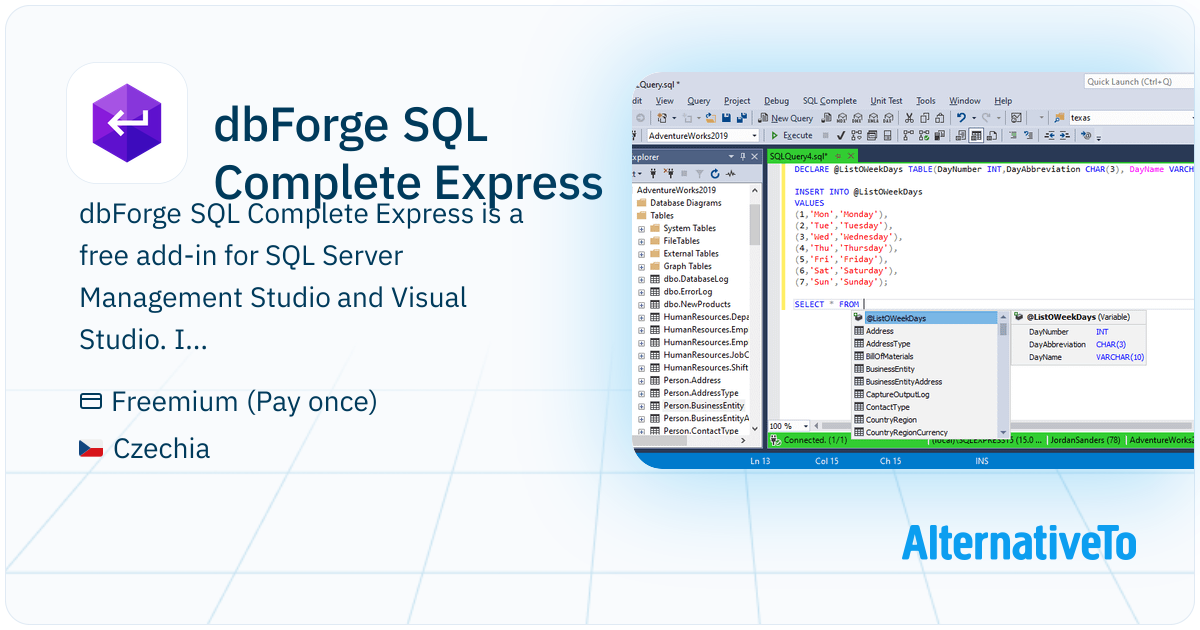Click the Display Estimated Execution Plan icon
The width and height of the screenshot is (1200, 630).
856,135
